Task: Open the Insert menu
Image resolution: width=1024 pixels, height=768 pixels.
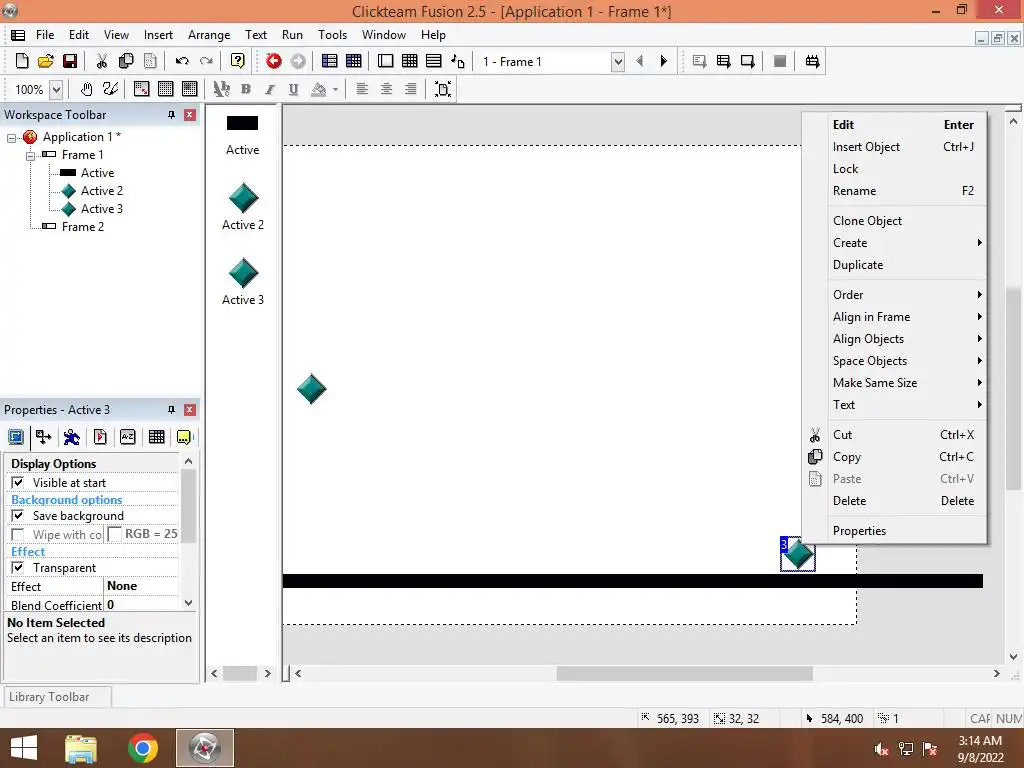Action: click(158, 35)
